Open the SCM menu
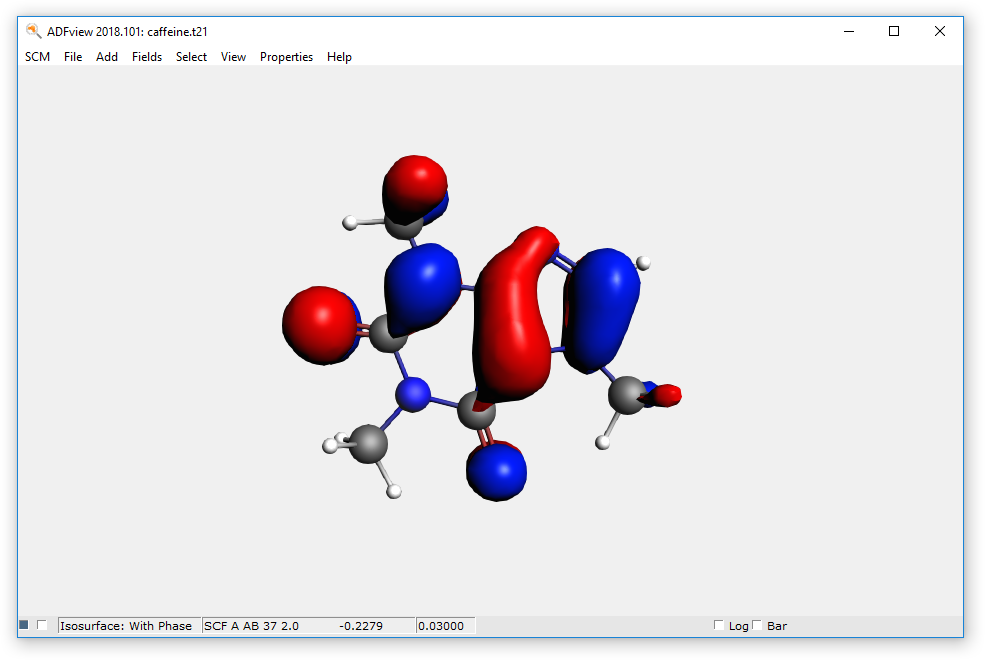985x660 pixels. [x=37, y=57]
